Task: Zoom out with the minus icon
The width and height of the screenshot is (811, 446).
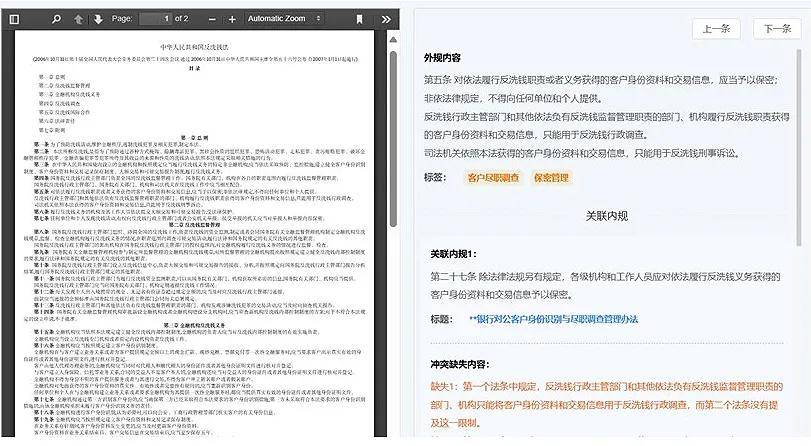Action: pyautogui.click(x=210, y=19)
